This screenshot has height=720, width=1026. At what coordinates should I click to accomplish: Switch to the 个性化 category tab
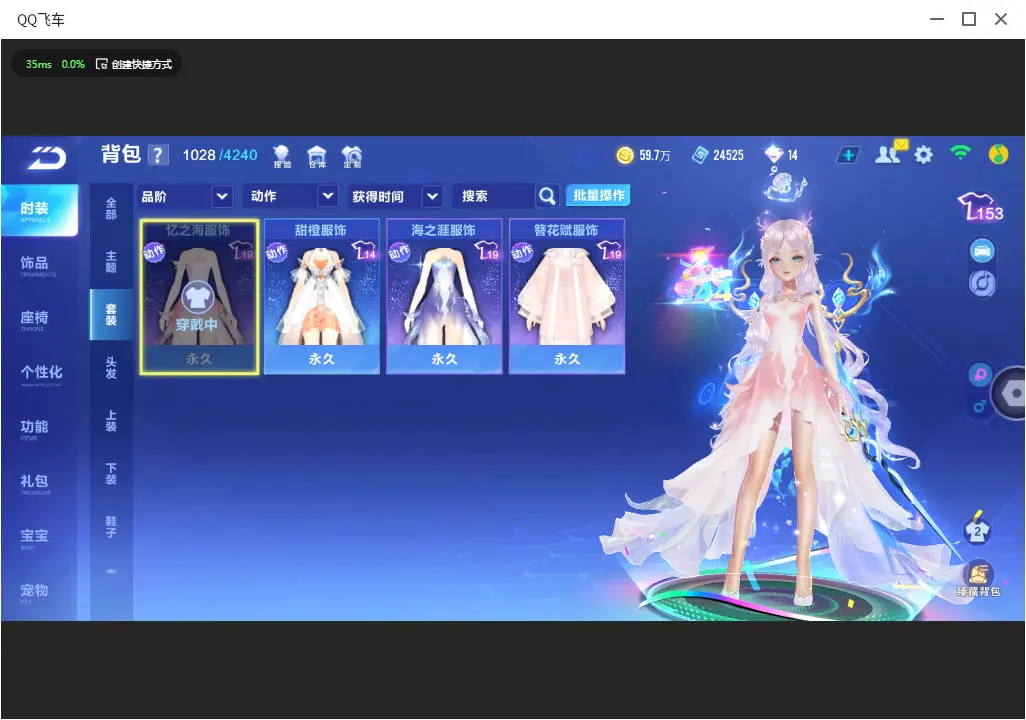click(x=39, y=373)
